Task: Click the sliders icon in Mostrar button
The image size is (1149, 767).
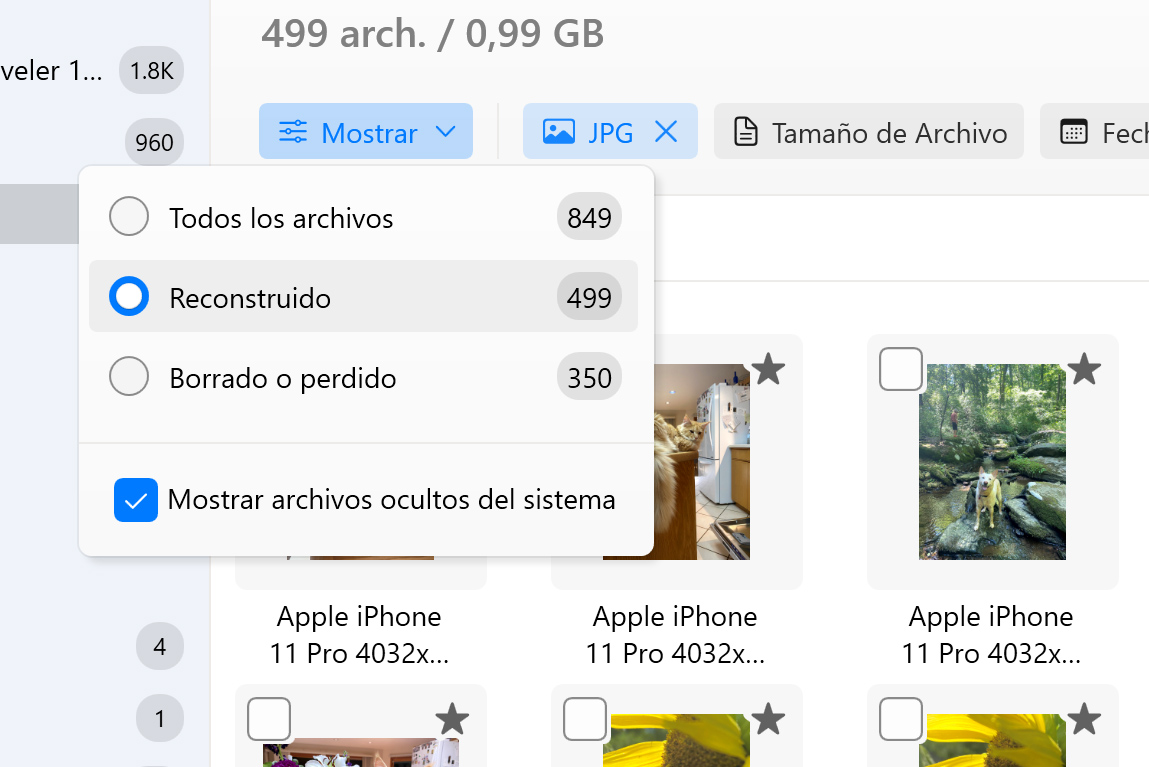Action: pyautogui.click(x=293, y=132)
